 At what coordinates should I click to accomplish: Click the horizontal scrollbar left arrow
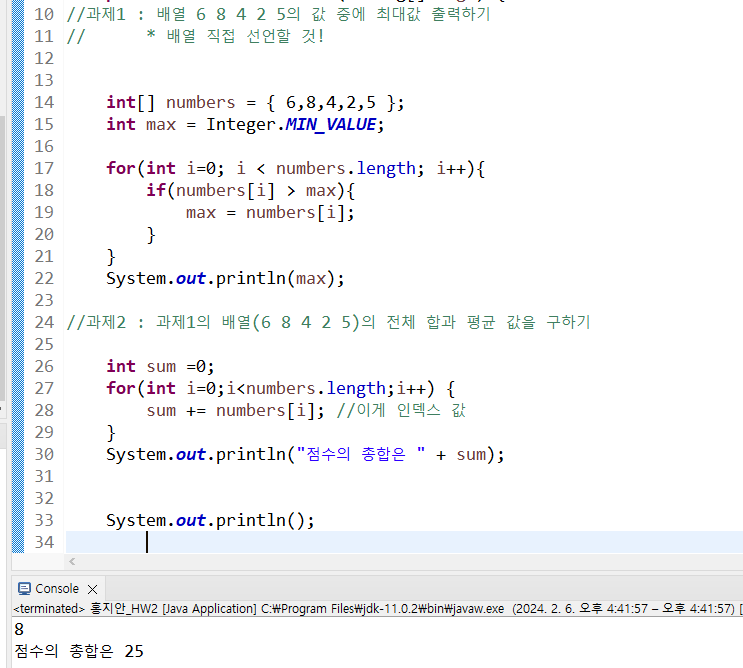(72, 561)
